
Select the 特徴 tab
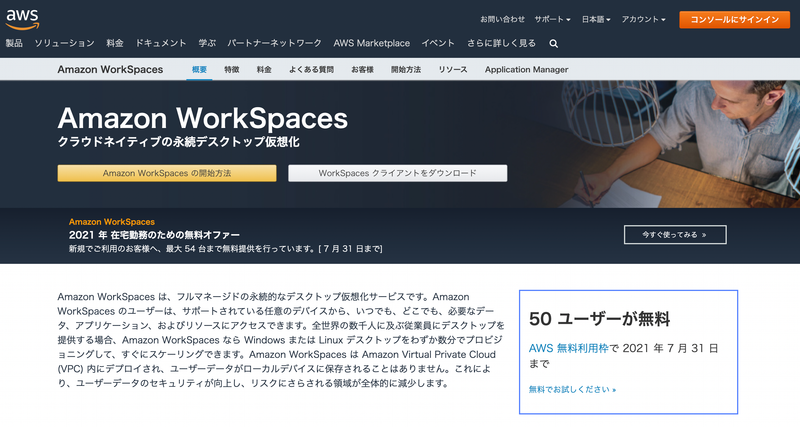[232, 69]
